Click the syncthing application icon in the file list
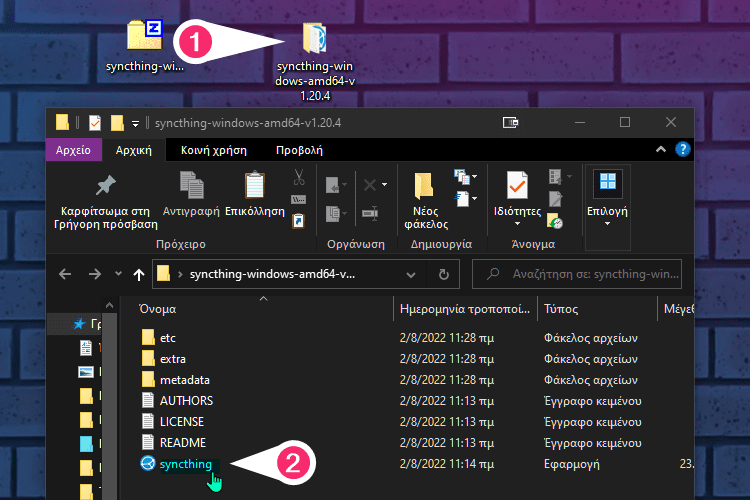 point(148,463)
